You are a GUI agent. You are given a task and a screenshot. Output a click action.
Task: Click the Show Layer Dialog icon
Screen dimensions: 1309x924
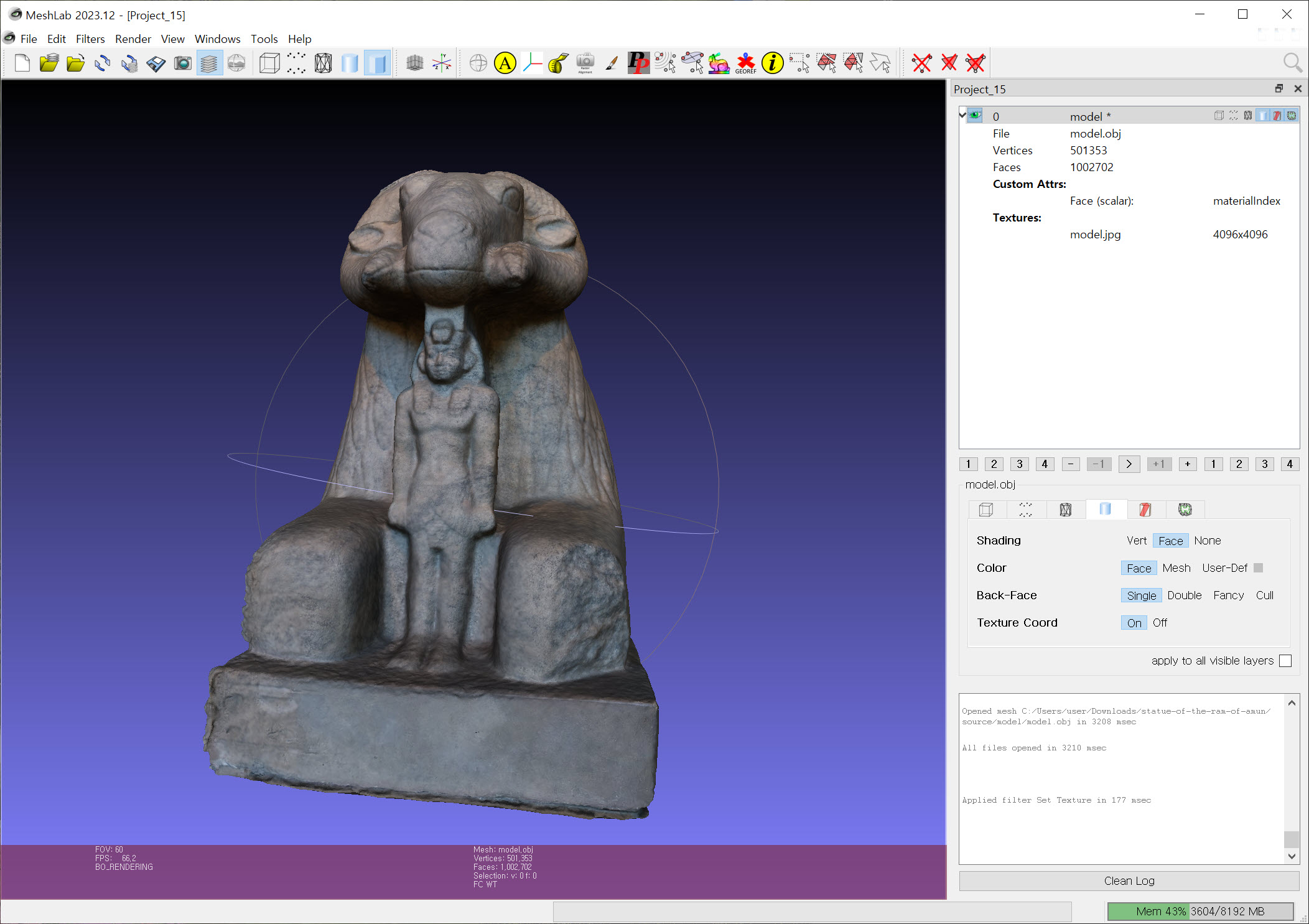pyautogui.click(x=210, y=63)
